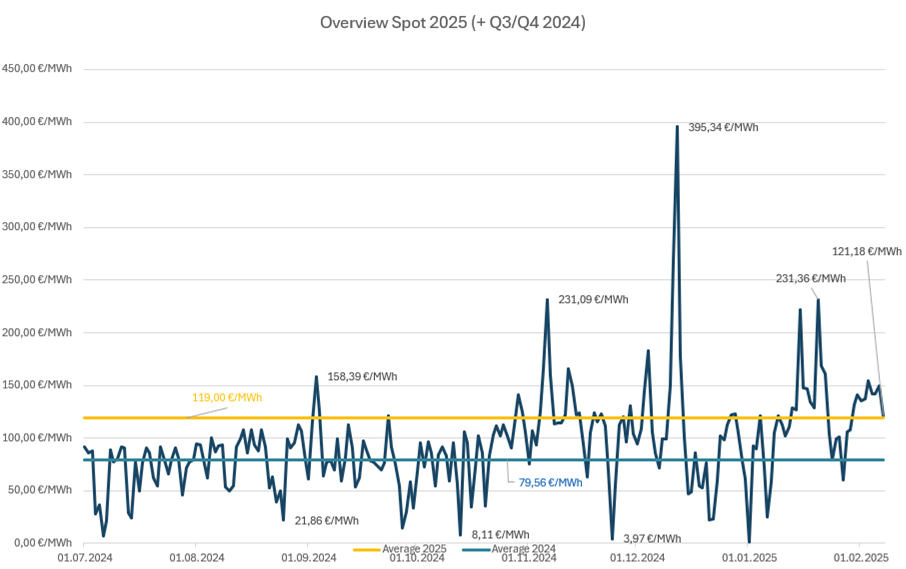Click the 01.02.2025 x-axis date label

click(x=862, y=557)
